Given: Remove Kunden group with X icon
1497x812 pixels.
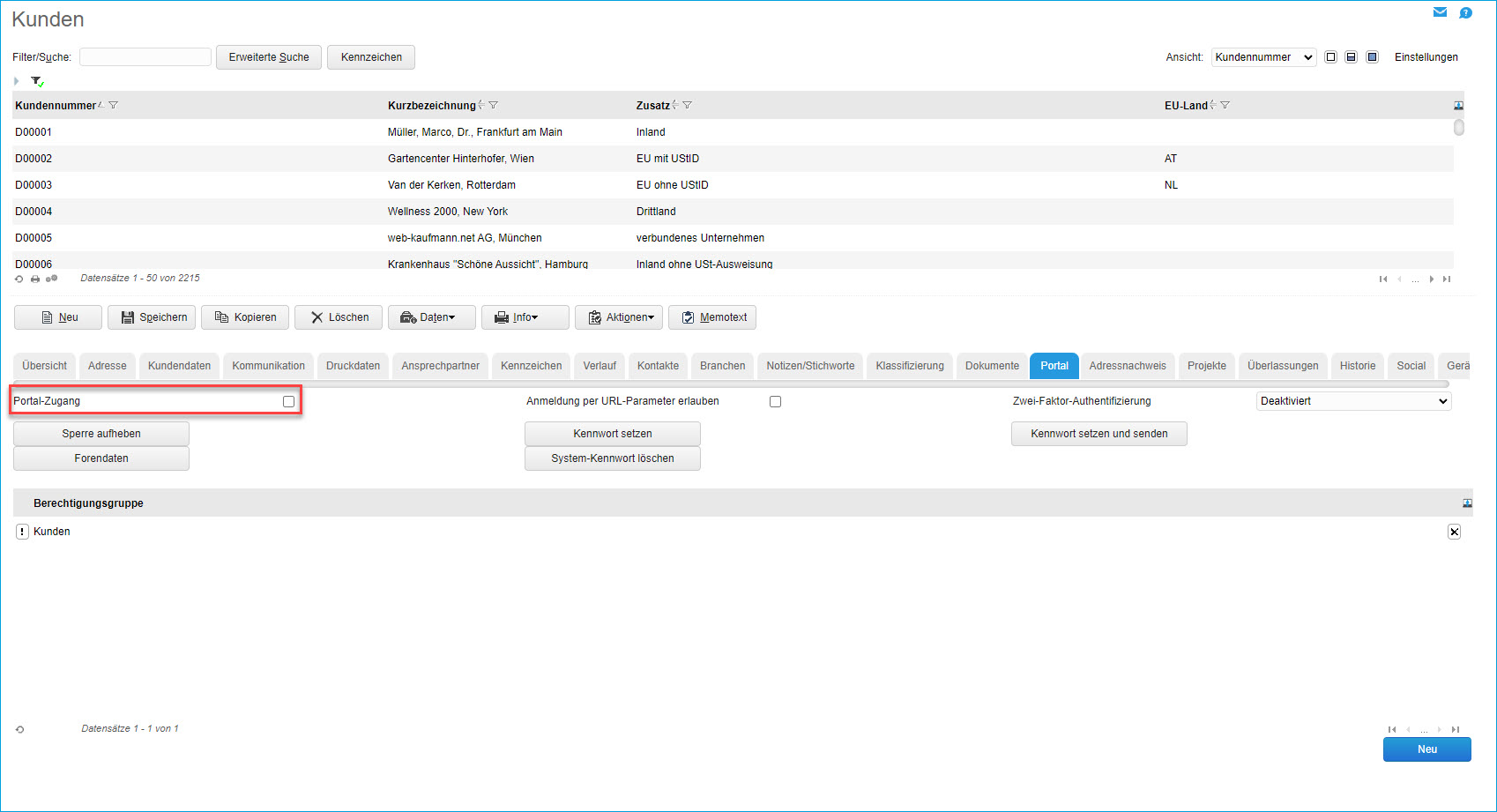Looking at the screenshot, I should point(1454,532).
